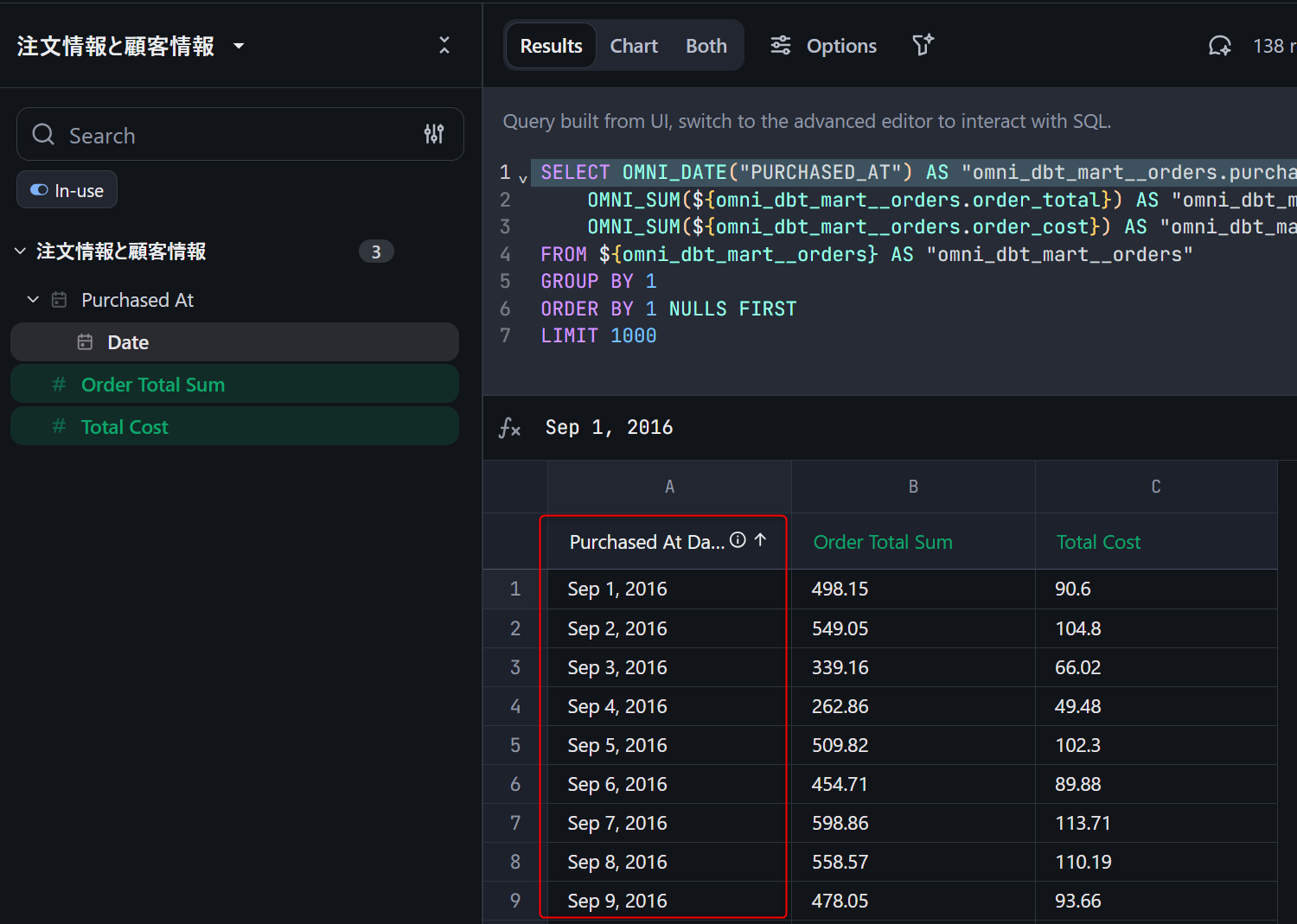Select the Order Total Sum column header
Viewport: 1297px width, 924px height.
click(x=883, y=542)
